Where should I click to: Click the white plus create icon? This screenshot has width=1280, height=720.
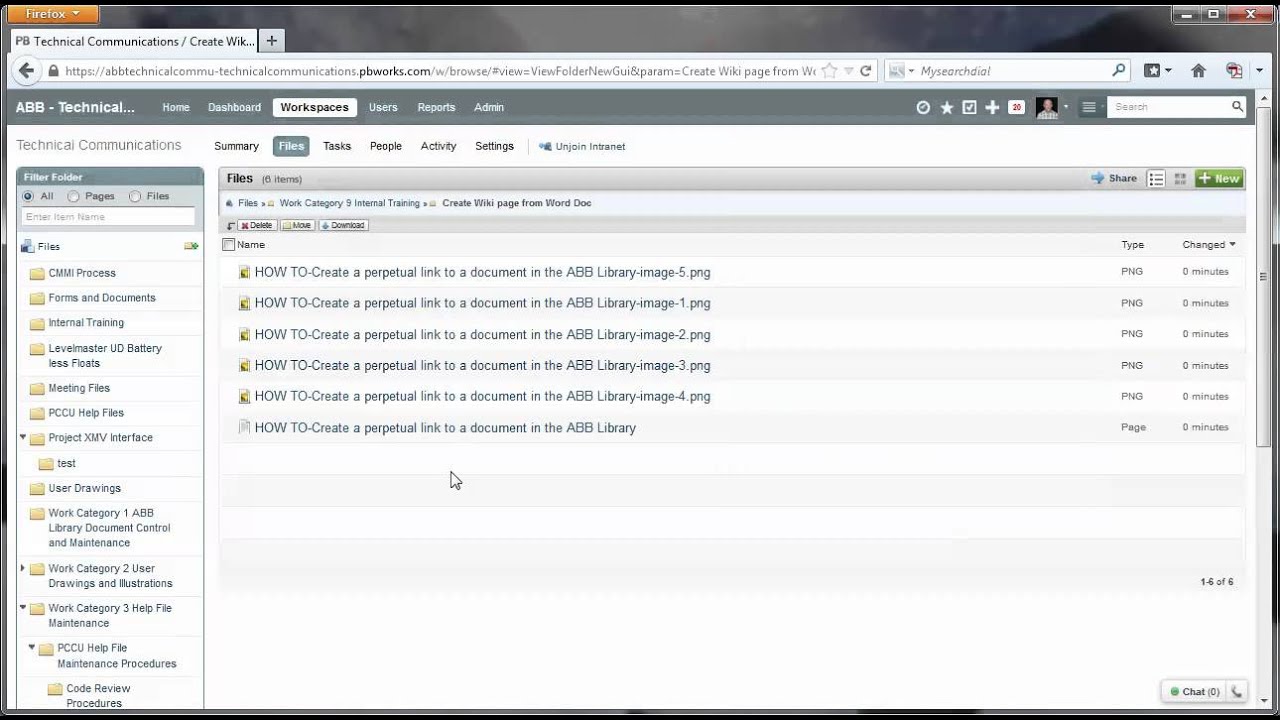pyautogui.click(x=992, y=107)
